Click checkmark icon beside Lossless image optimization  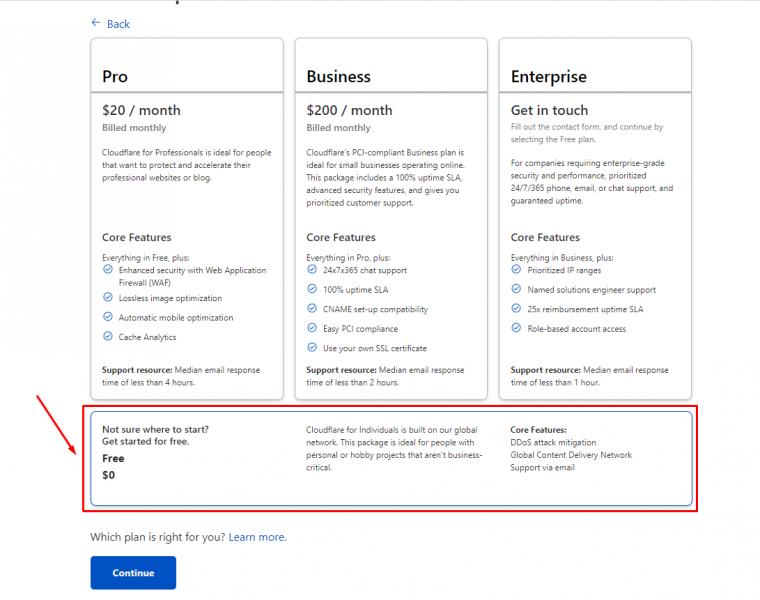point(108,297)
